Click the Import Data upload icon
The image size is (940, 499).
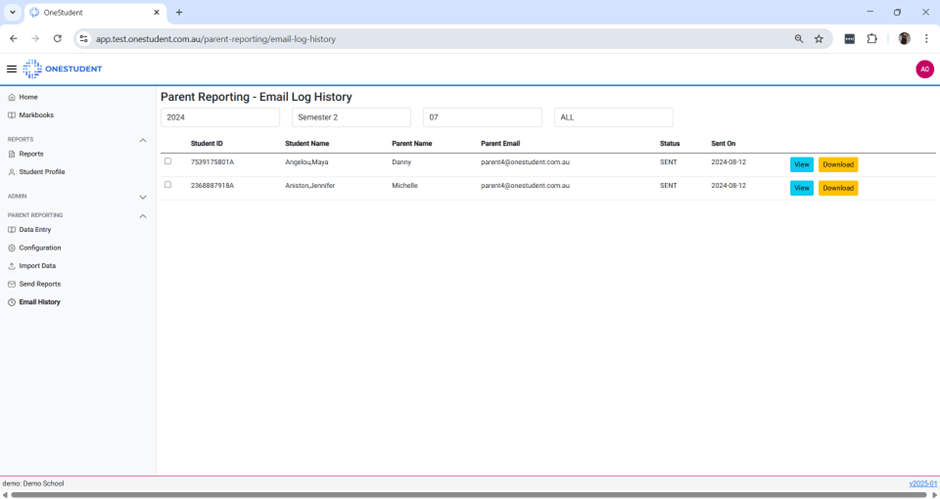(x=12, y=266)
